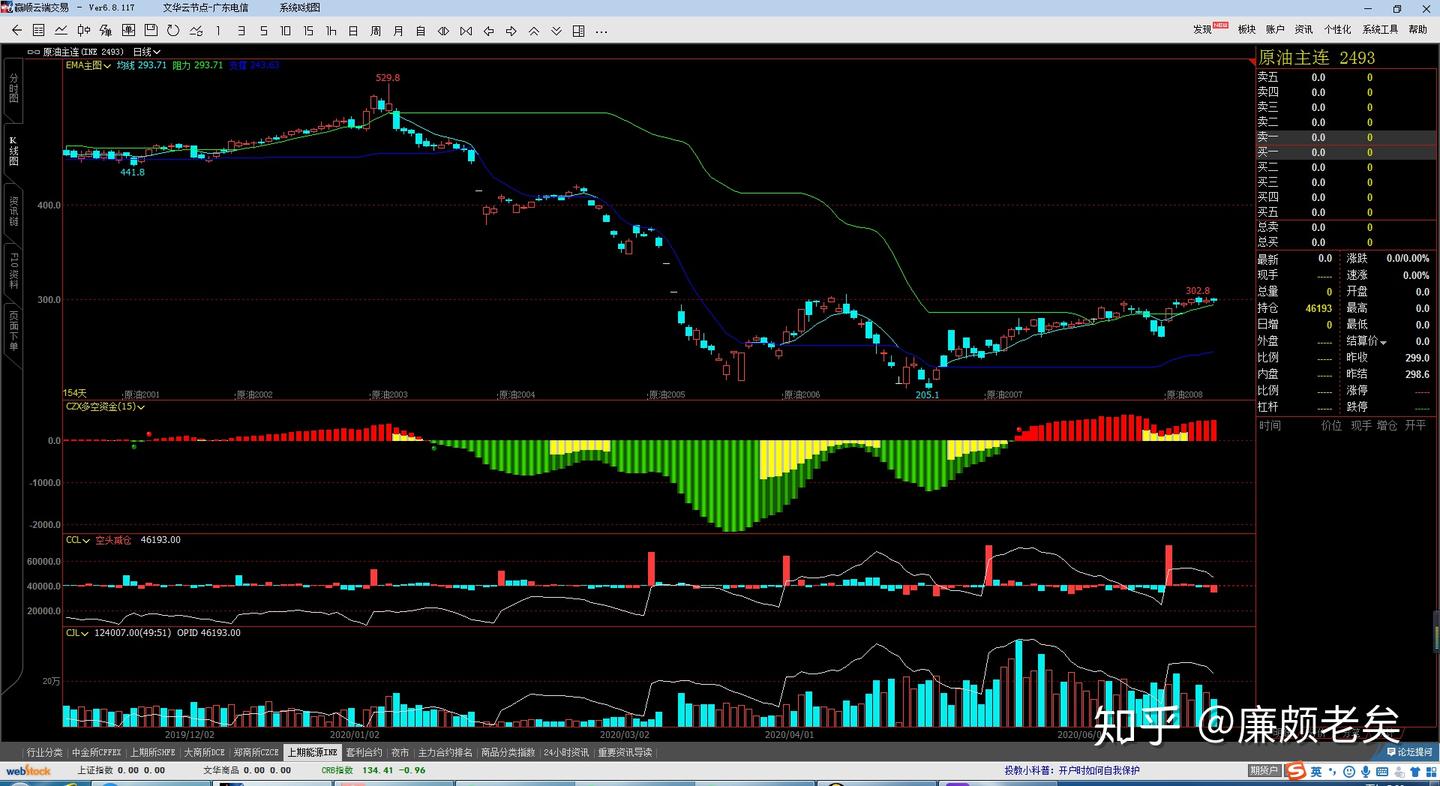Click the 论坛提问 forum button
1440x786 pixels.
(x=1410, y=752)
